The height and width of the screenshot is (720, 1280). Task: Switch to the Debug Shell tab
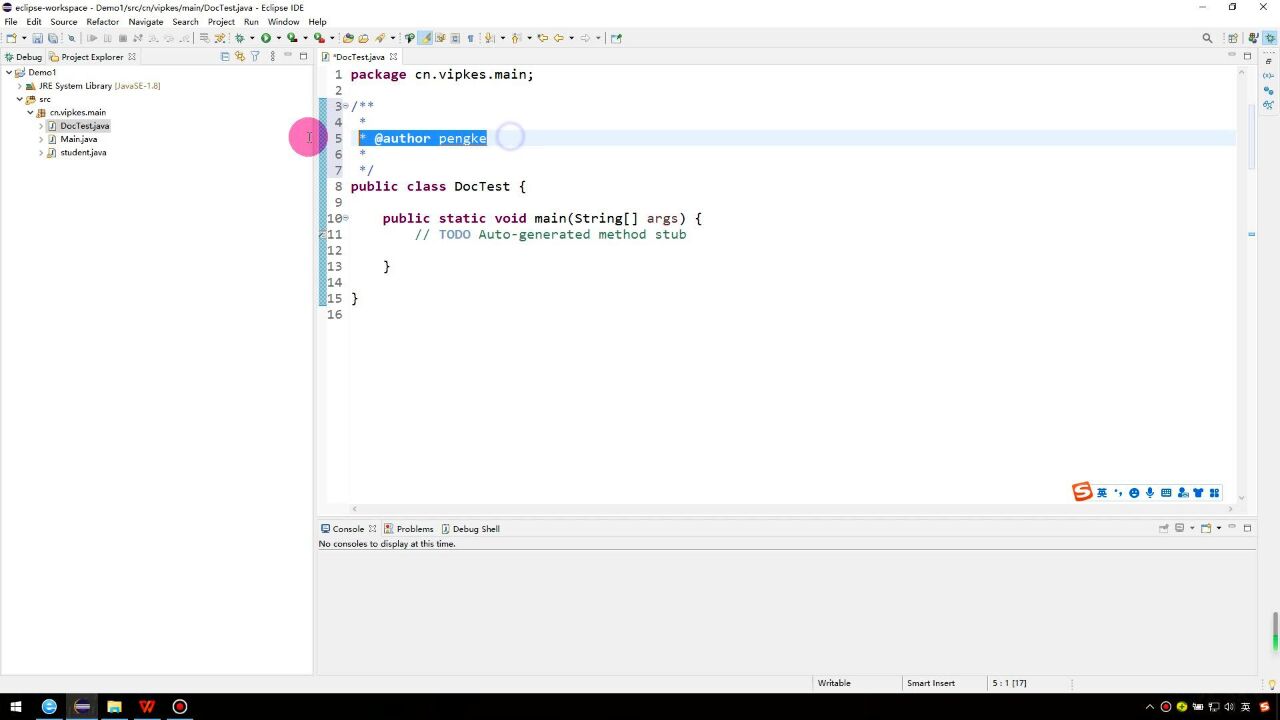coord(470,529)
